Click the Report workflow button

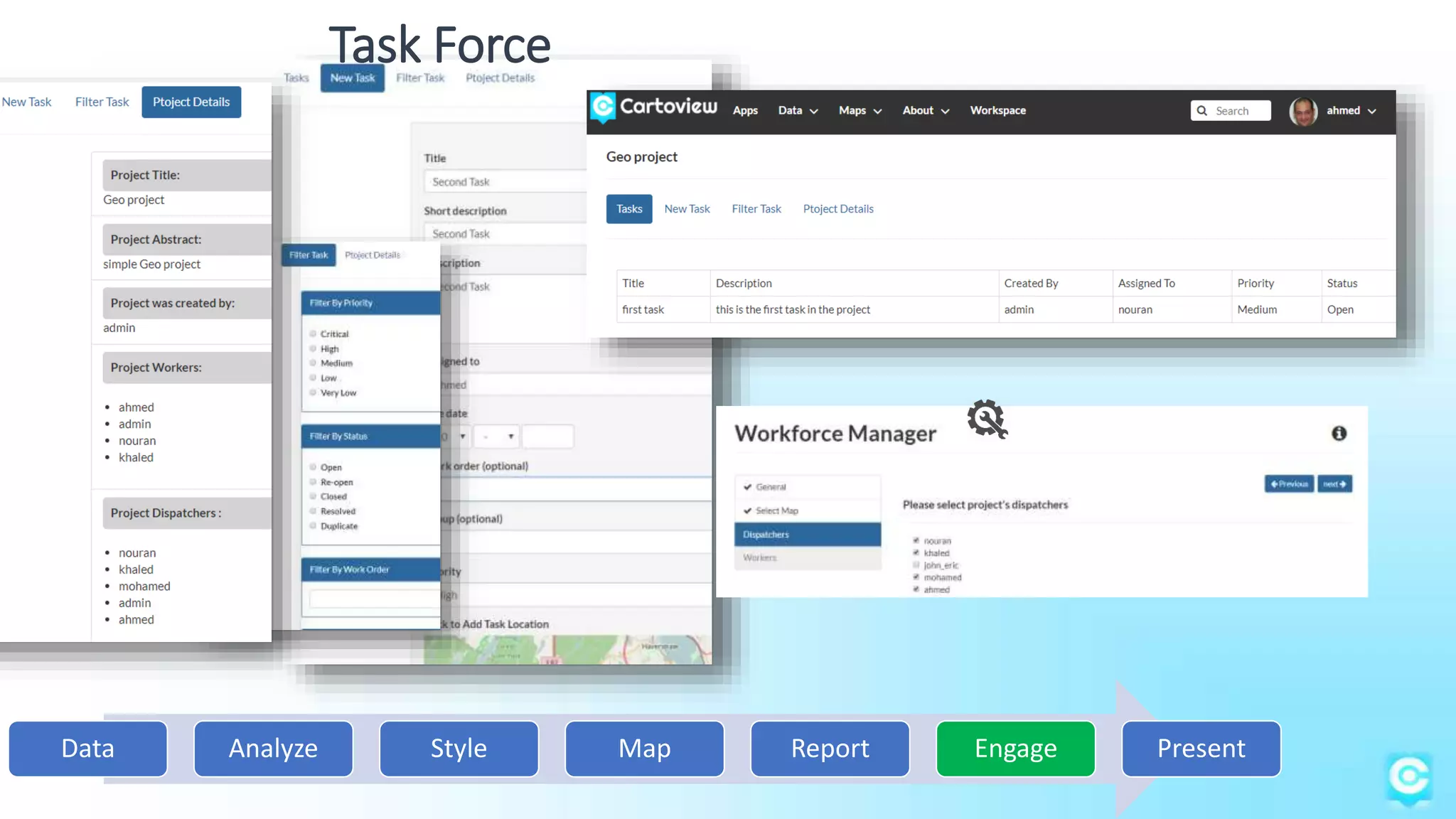point(830,749)
